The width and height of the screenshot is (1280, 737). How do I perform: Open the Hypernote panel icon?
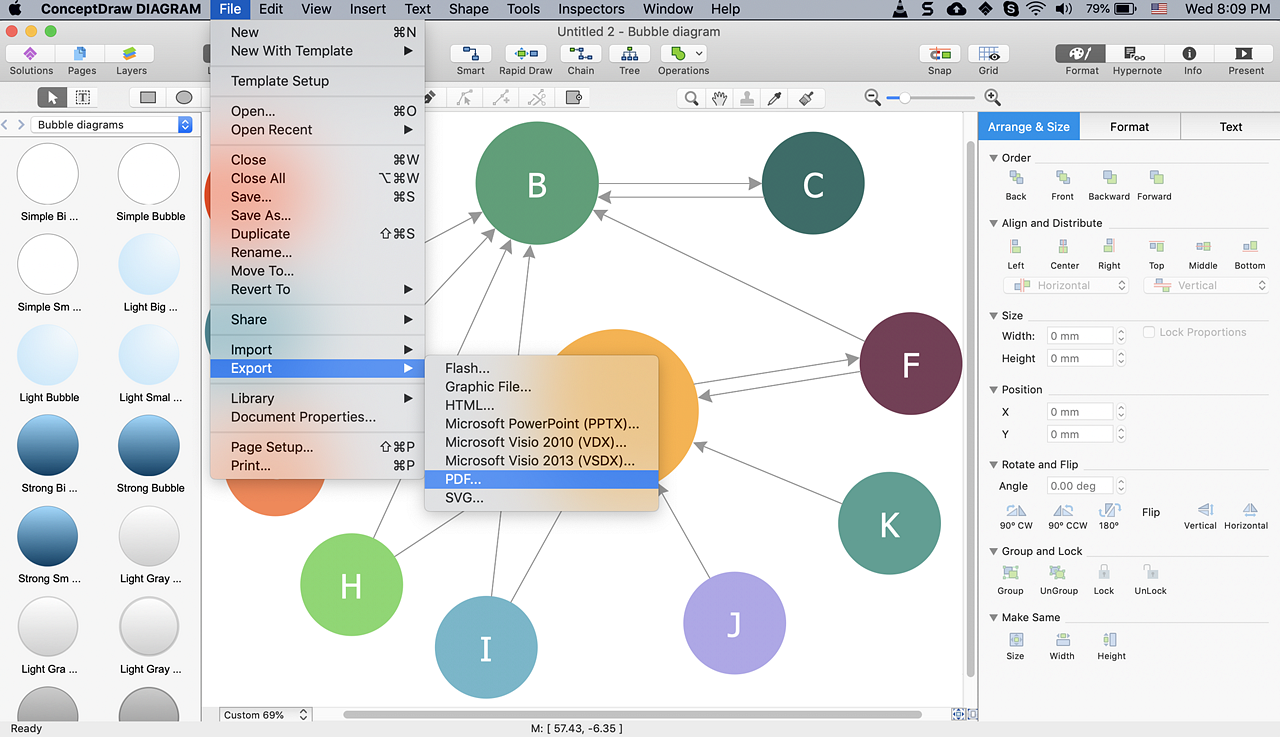click(1136, 55)
